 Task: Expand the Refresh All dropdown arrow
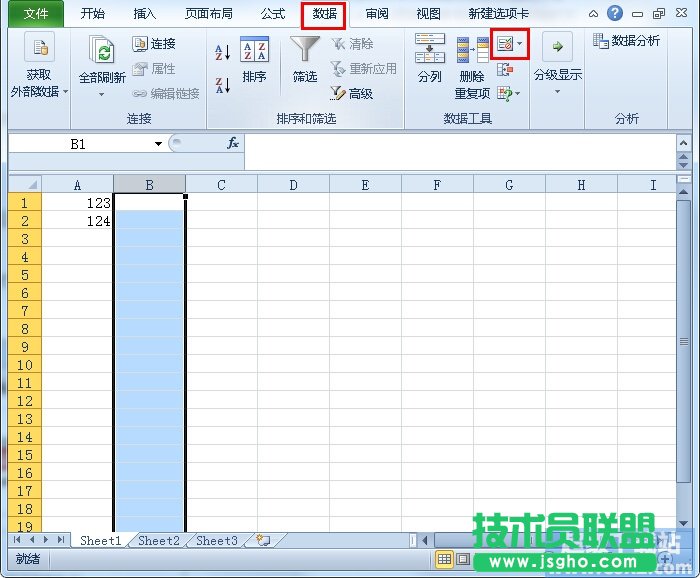click(102, 94)
